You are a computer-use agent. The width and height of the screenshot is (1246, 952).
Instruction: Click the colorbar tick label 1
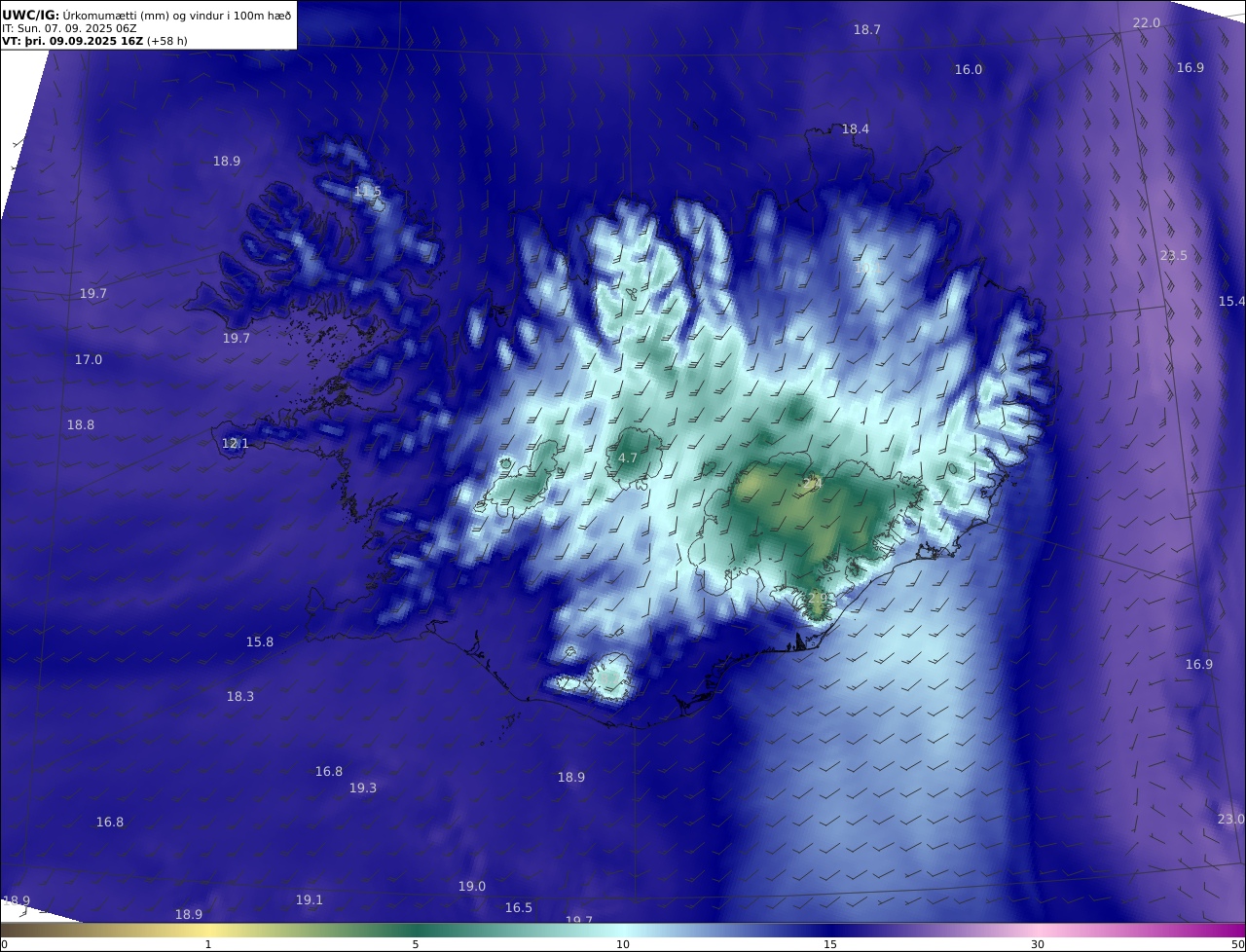pos(208,944)
